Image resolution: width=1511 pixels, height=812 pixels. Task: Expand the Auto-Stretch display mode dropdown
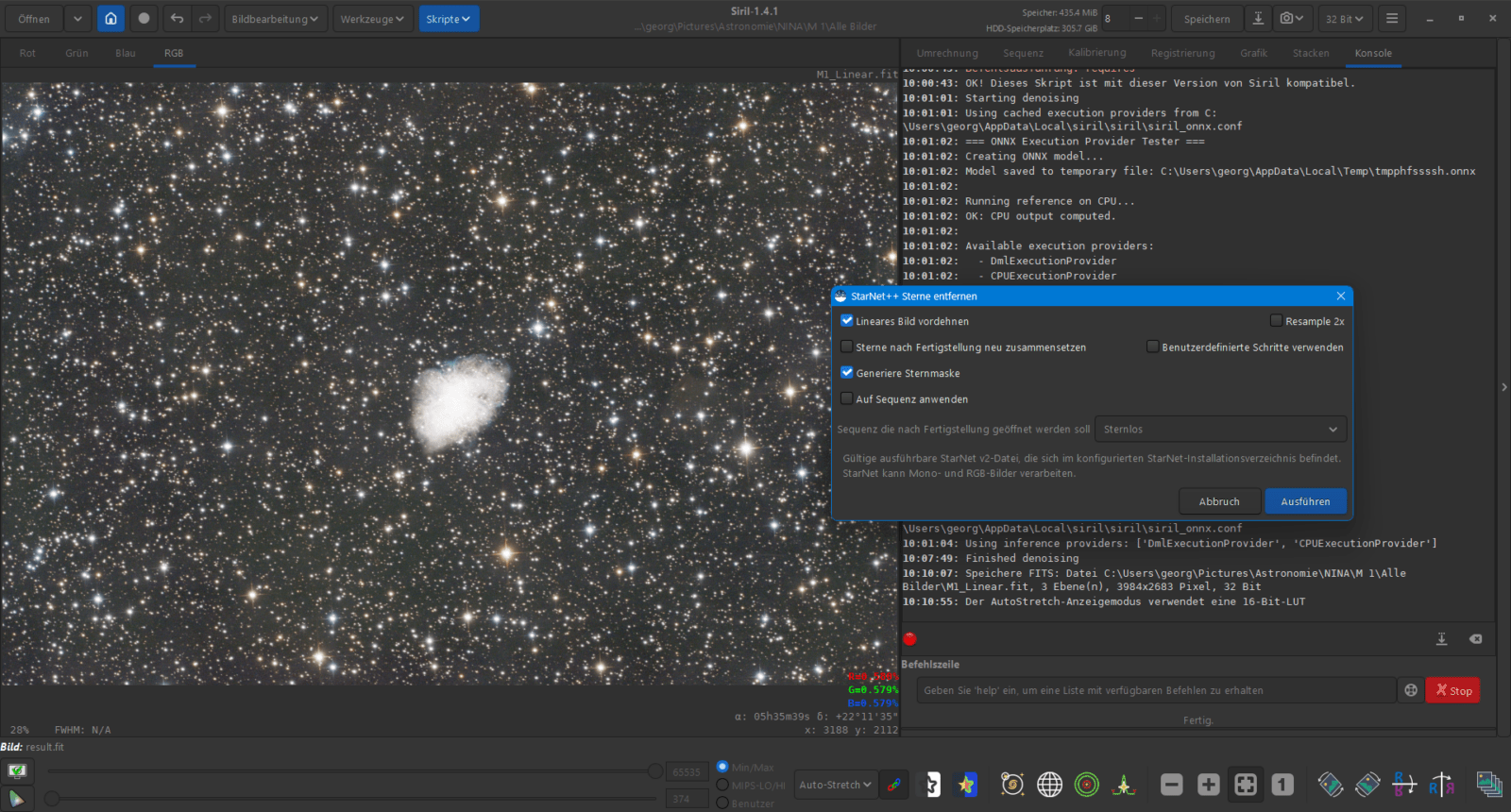point(835,785)
